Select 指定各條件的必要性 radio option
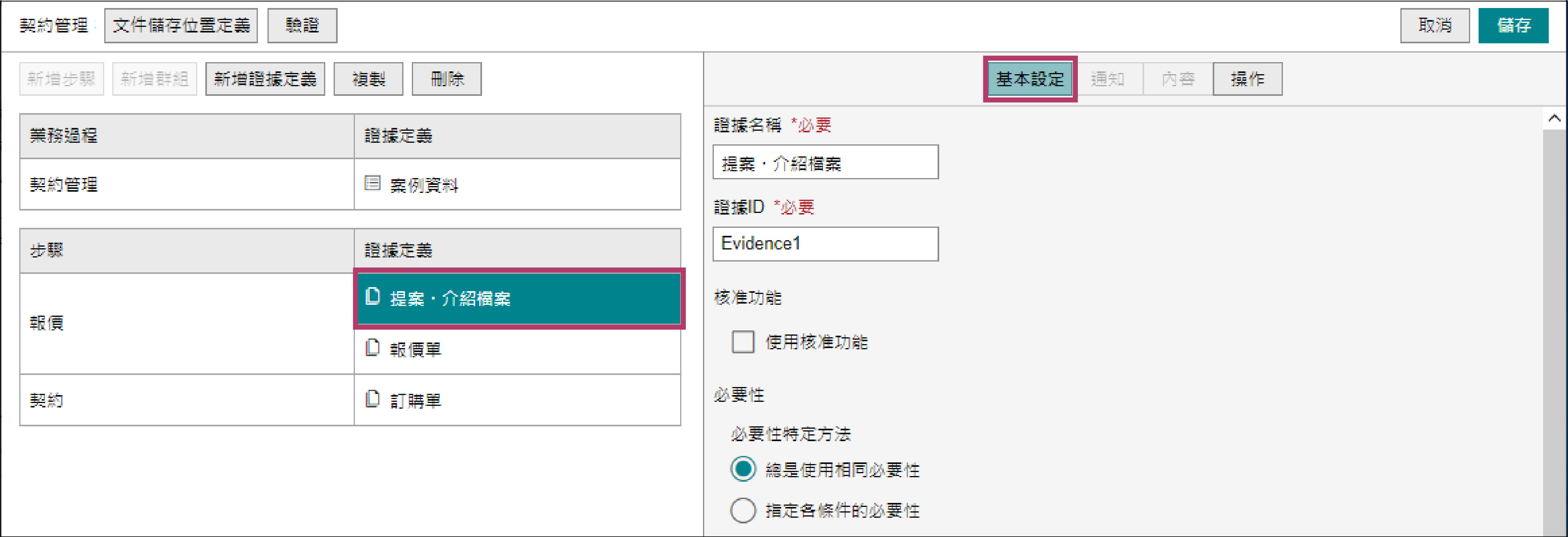 point(743,510)
